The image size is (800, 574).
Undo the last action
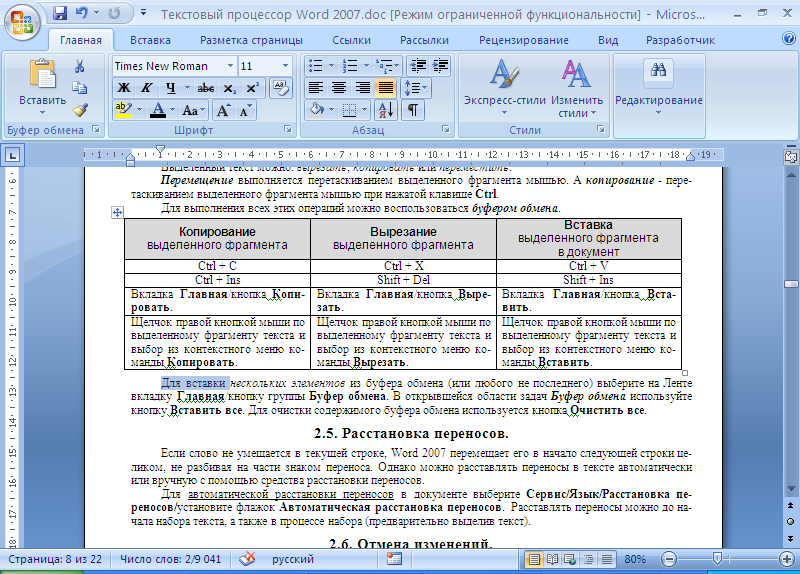coord(82,13)
